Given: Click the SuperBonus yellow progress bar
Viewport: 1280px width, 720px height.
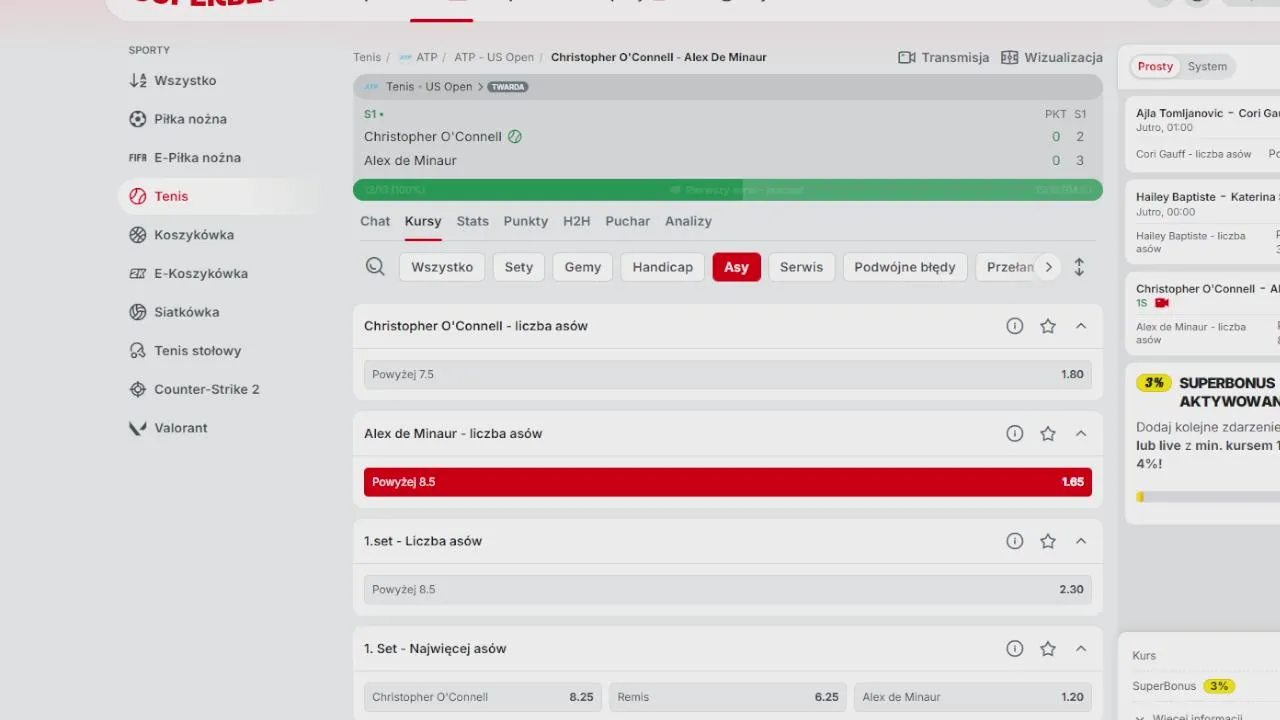Looking at the screenshot, I should point(1208,497).
